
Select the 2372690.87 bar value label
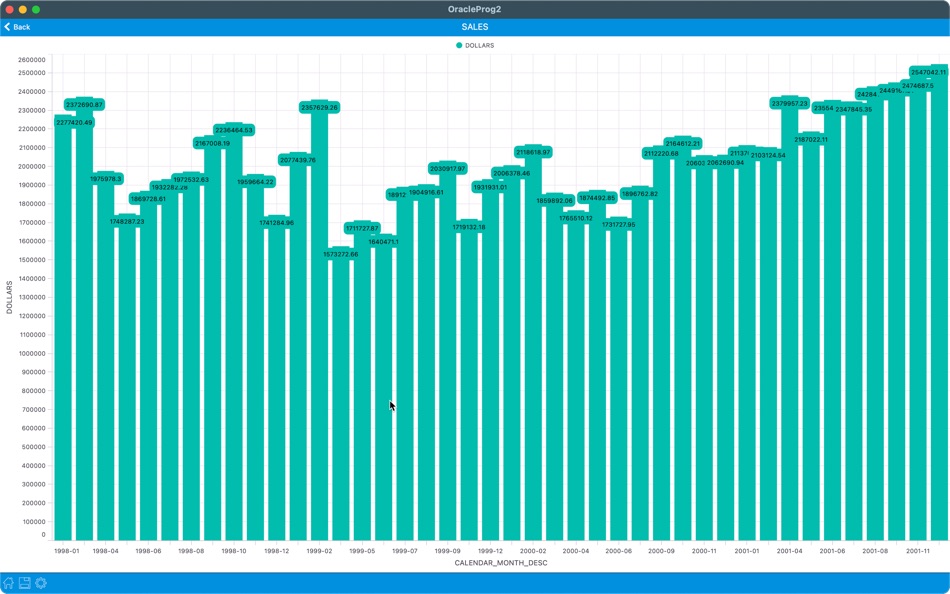tap(84, 105)
